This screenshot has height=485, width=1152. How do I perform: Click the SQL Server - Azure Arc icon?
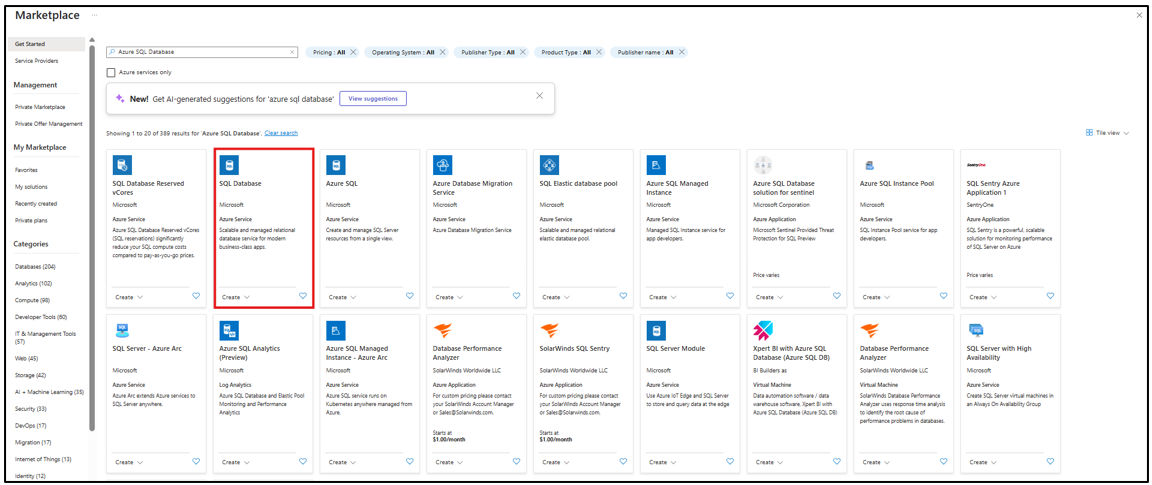122,331
